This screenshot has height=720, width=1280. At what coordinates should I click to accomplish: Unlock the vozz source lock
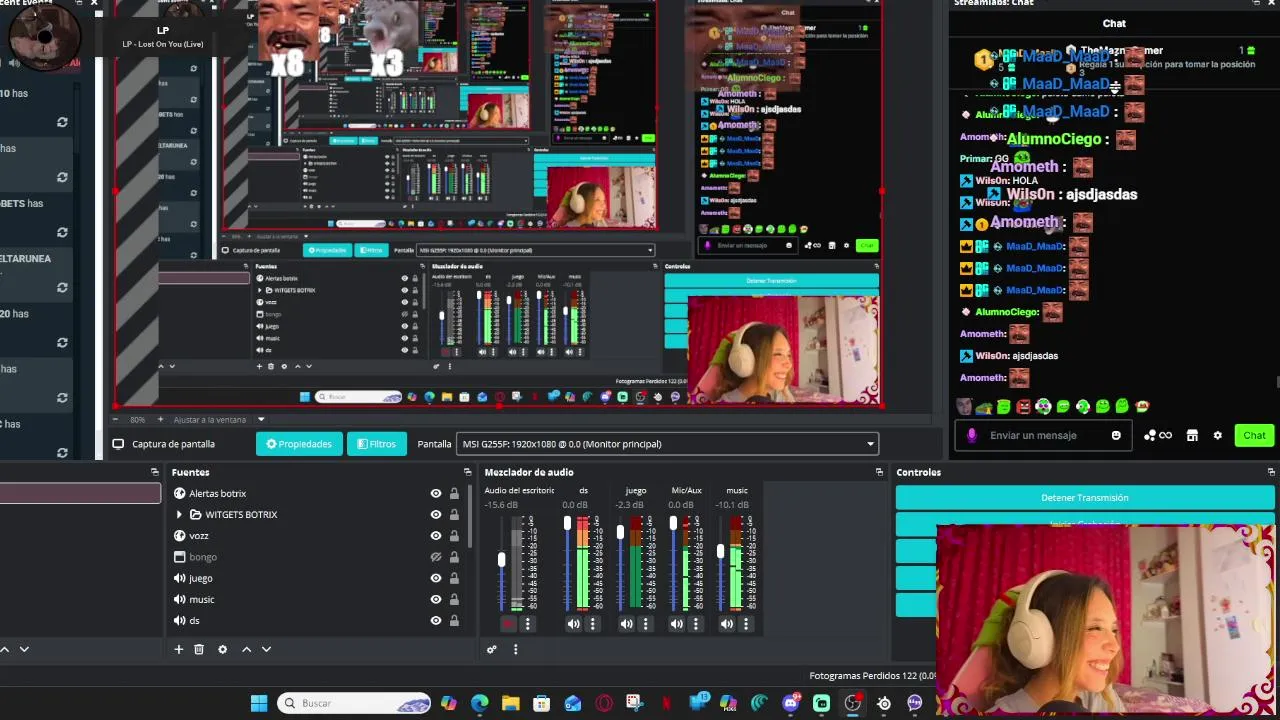[x=454, y=536]
